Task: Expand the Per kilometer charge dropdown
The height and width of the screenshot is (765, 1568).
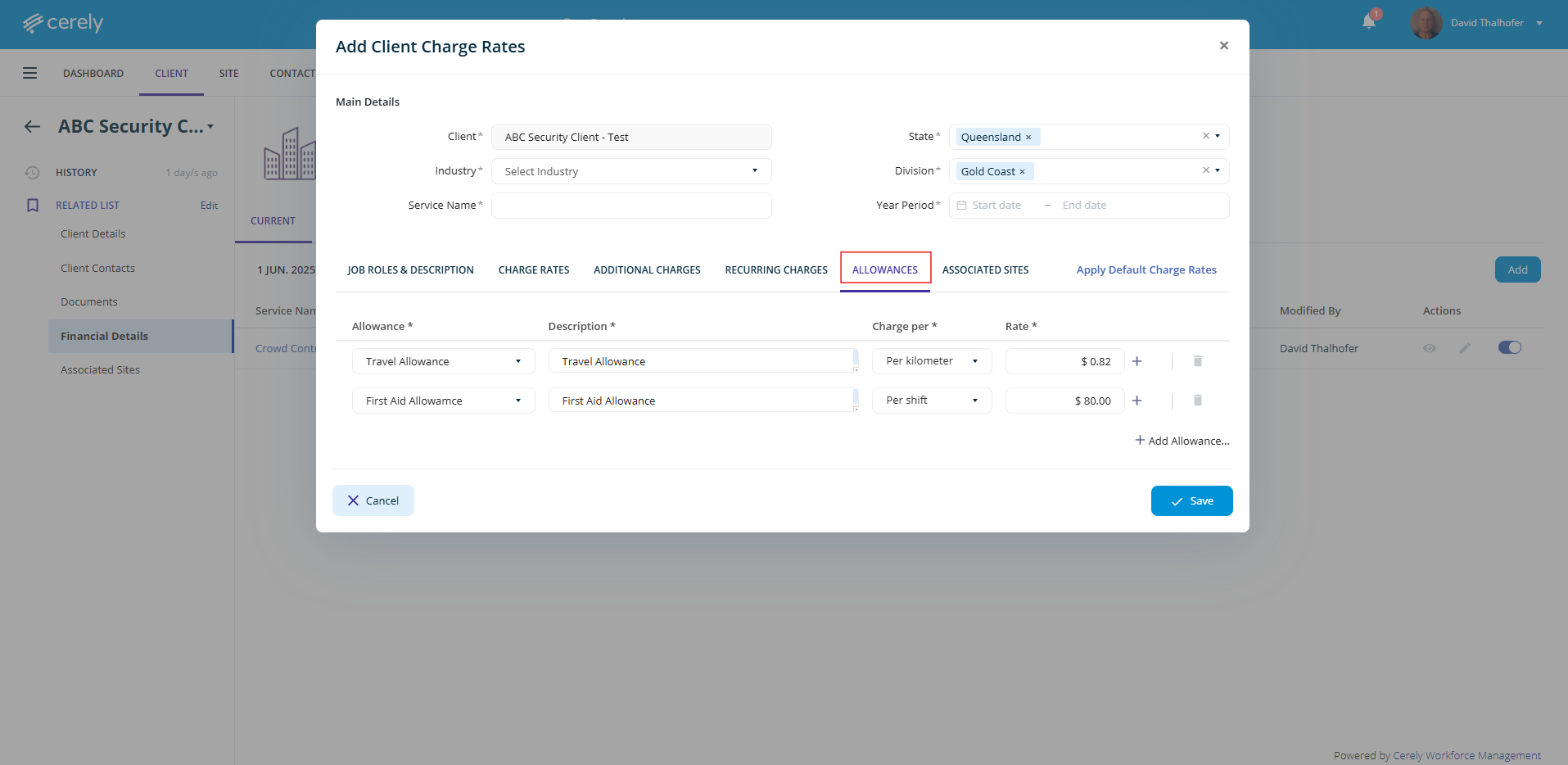Action: pos(931,361)
